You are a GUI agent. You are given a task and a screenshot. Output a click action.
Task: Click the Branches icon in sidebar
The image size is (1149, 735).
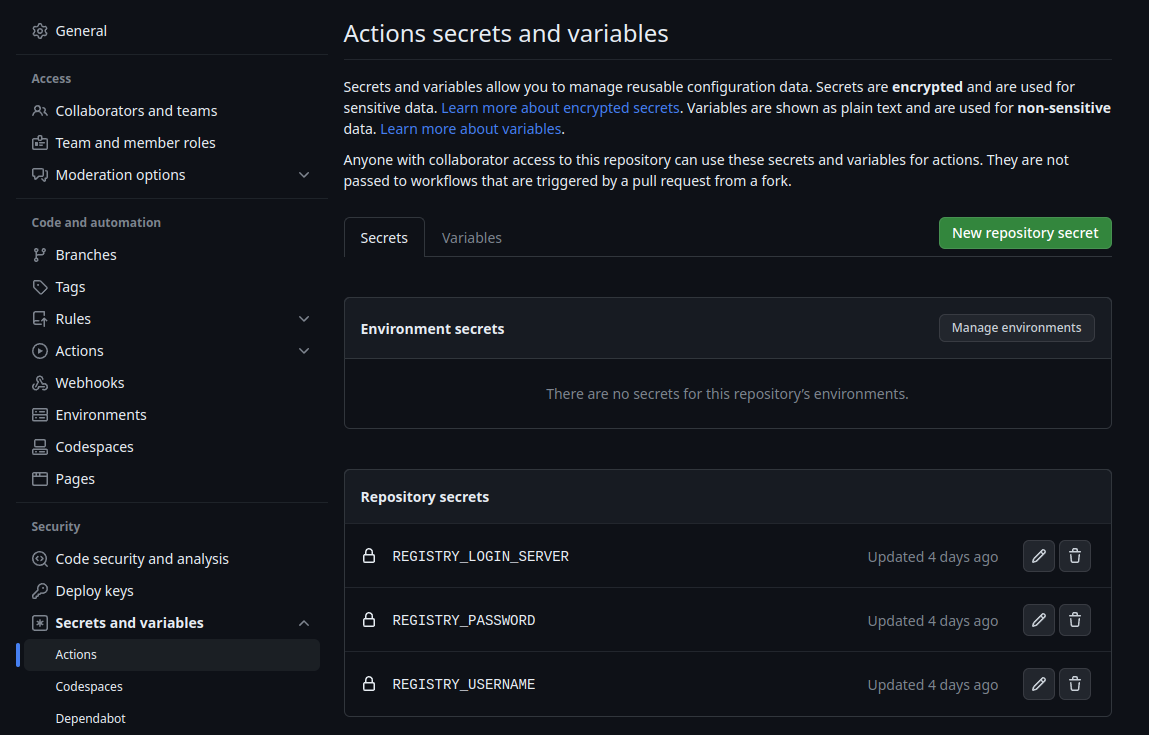40,255
